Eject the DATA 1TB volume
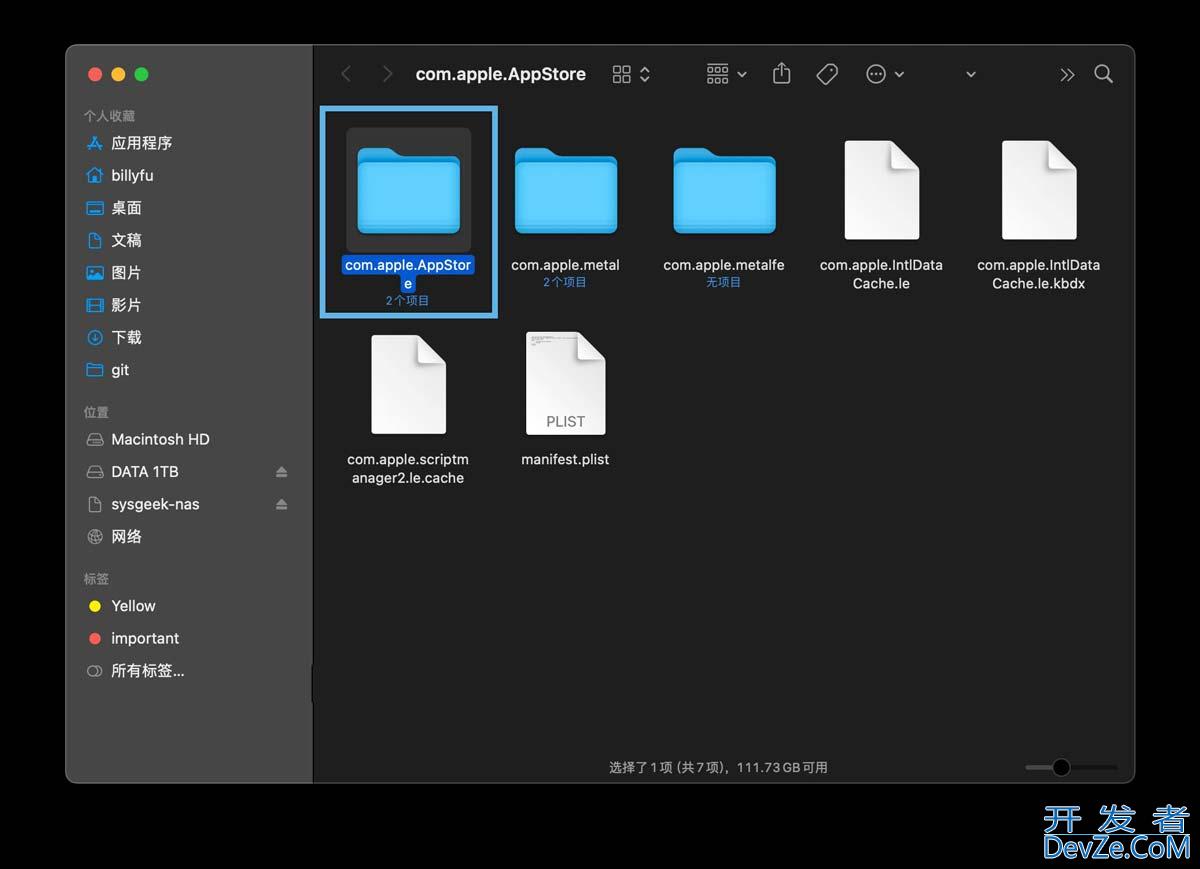Screen dimensions: 1200x869 coord(281,472)
